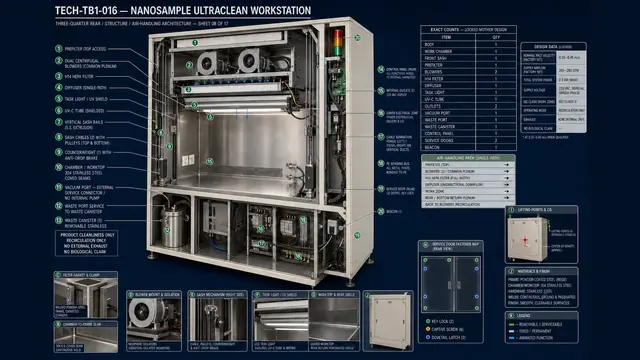The image size is (640, 360).
Task: Click callout badge 8 beside Sash Cables label
Action: tap(59, 137)
